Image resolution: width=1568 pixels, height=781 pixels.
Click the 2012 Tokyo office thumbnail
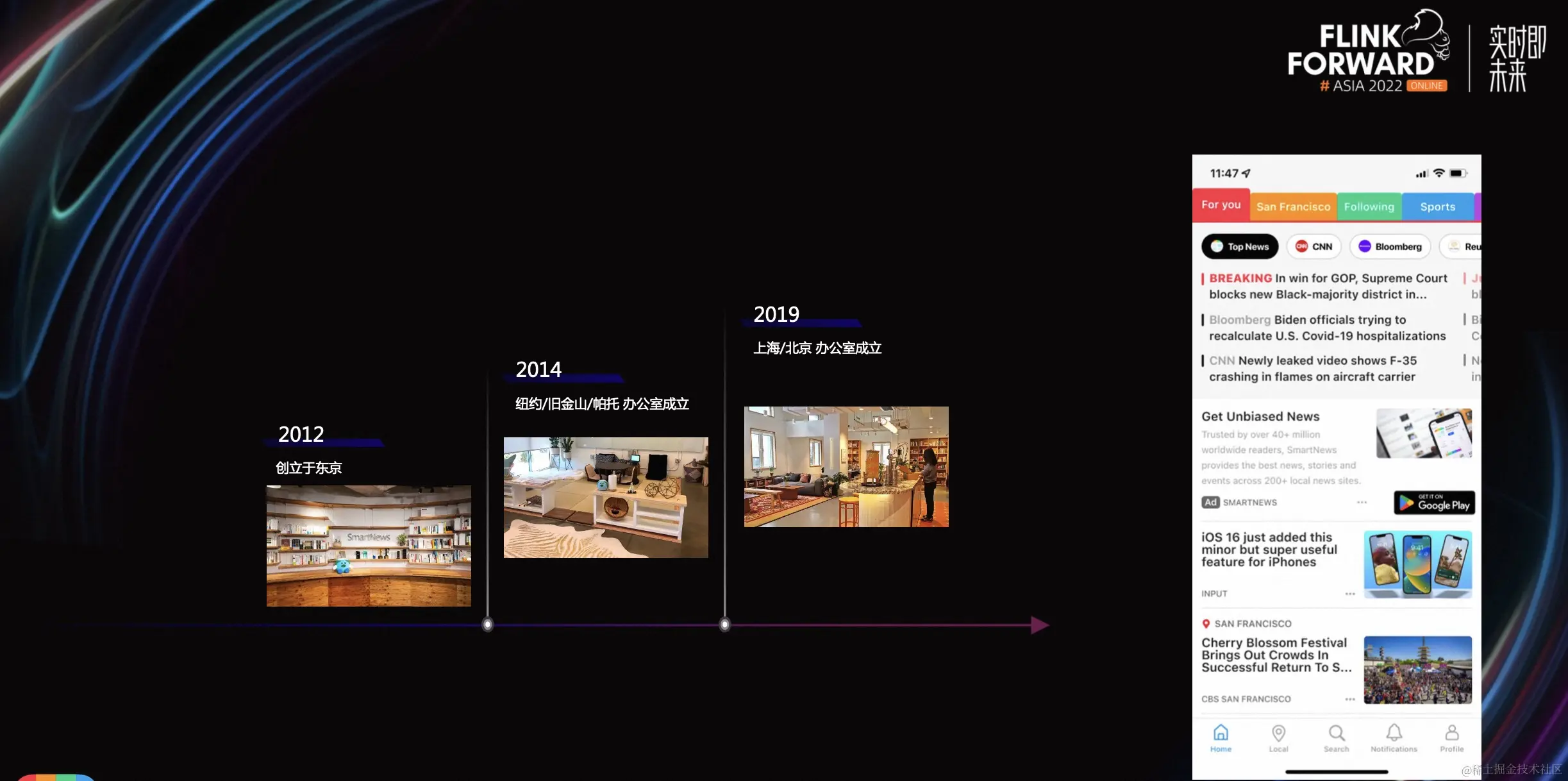(x=369, y=545)
